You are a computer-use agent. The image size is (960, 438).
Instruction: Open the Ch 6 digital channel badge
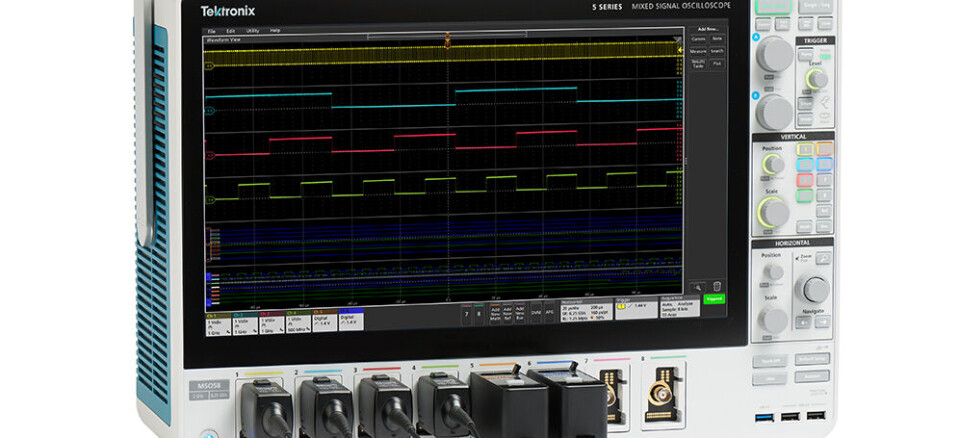click(x=351, y=319)
